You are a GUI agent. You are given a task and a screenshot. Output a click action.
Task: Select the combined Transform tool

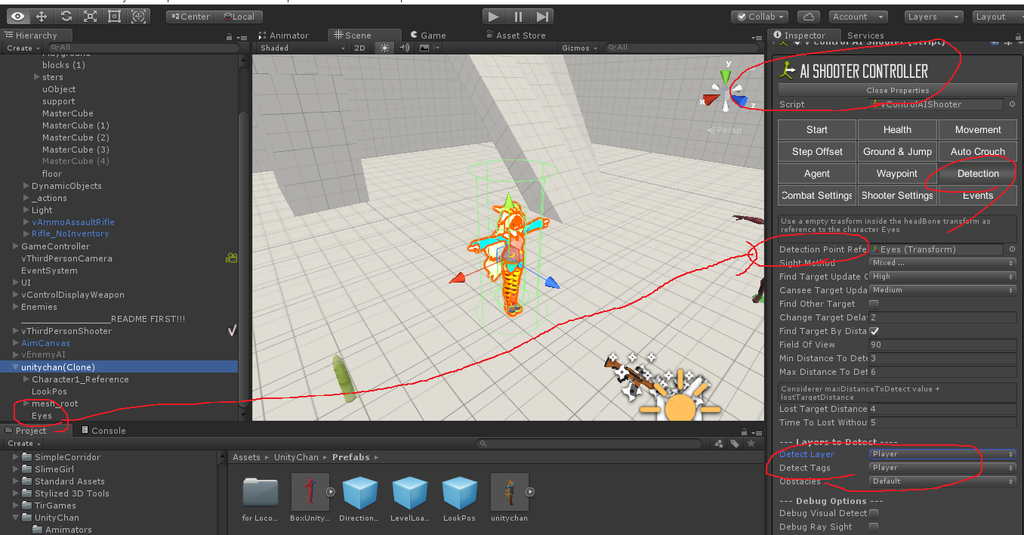click(x=138, y=16)
